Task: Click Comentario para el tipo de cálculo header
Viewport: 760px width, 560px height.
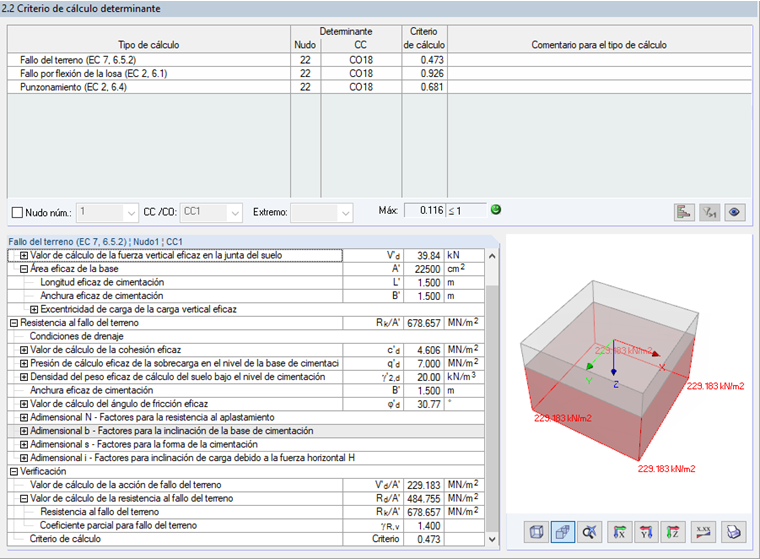Action: point(599,39)
